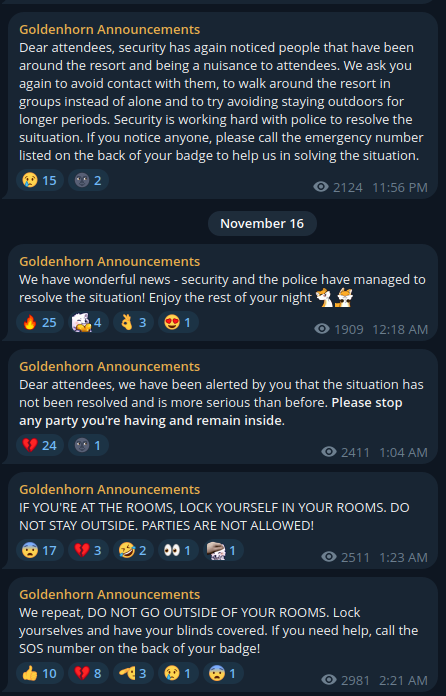Click the eyes emoji reaction with 1
The image size is (446, 696).
pyautogui.click(x=178, y=550)
